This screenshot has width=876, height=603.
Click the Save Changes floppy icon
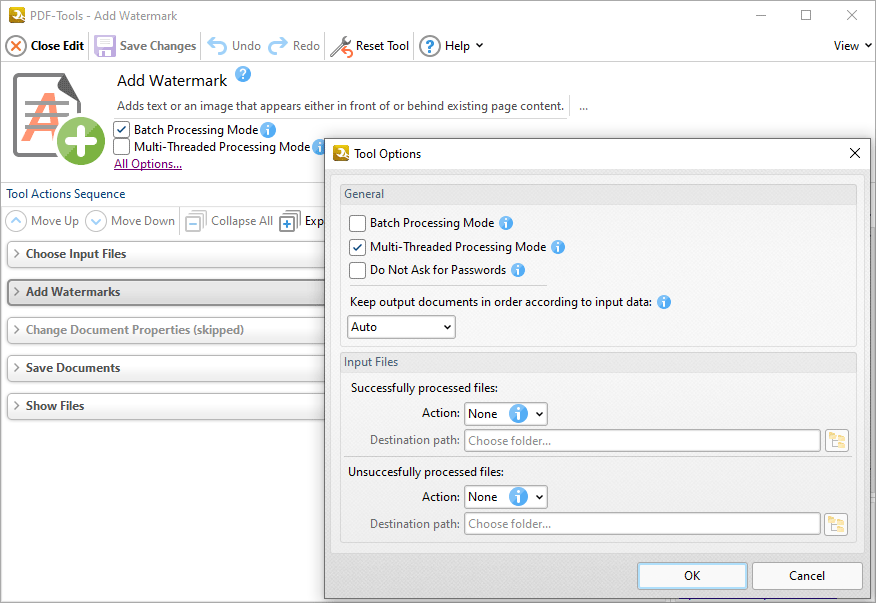pyautogui.click(x=104, y=46)
